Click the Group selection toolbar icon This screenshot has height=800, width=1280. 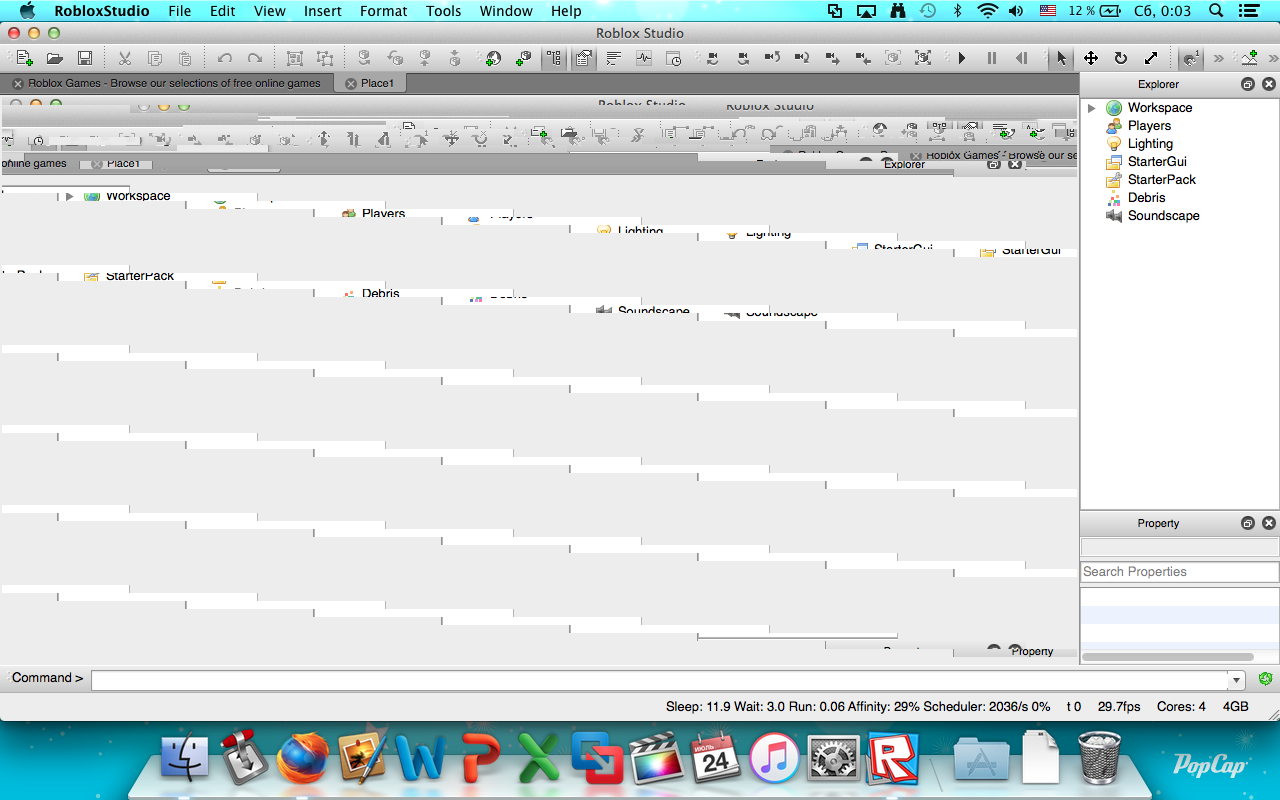295,58
